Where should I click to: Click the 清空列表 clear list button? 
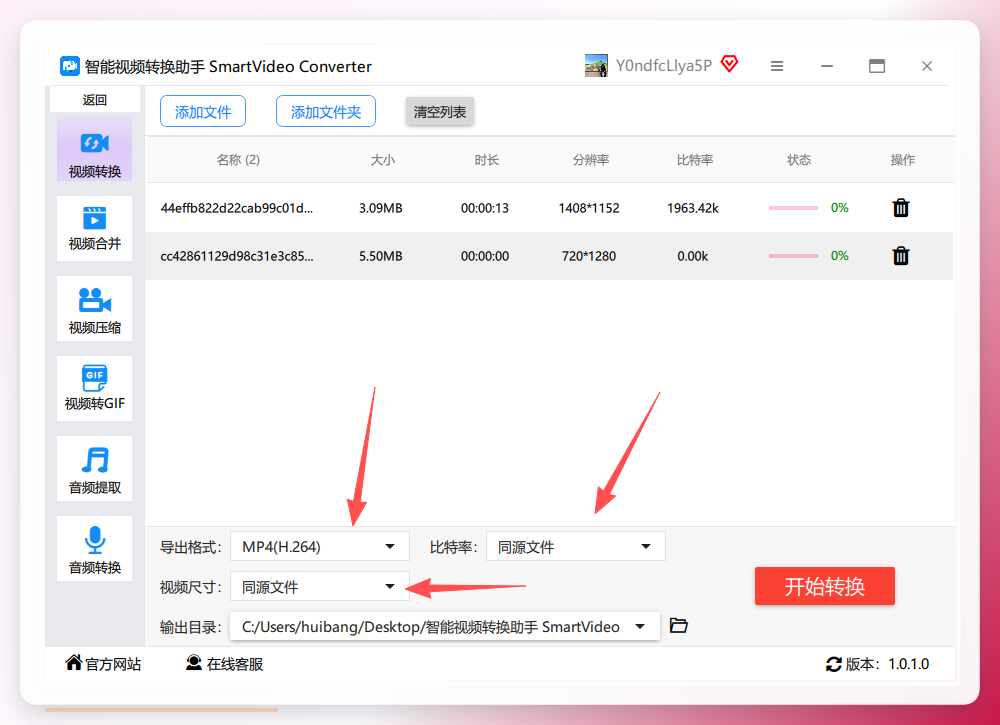click(439, 112)
